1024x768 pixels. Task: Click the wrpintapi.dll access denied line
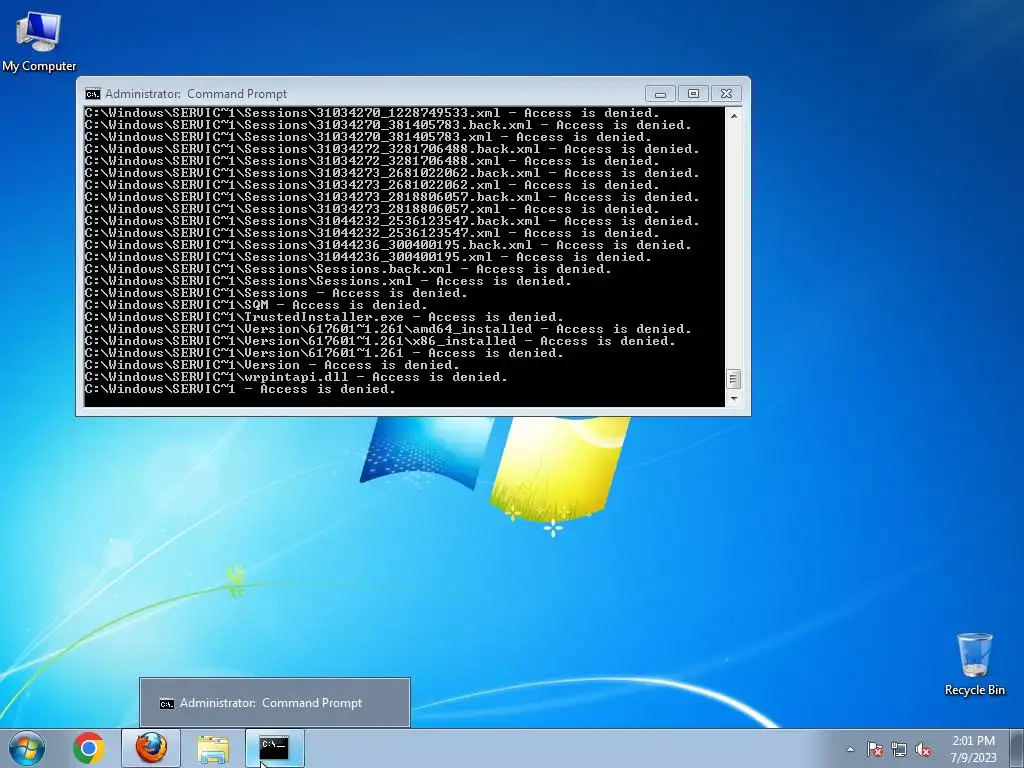click(296, 377)
